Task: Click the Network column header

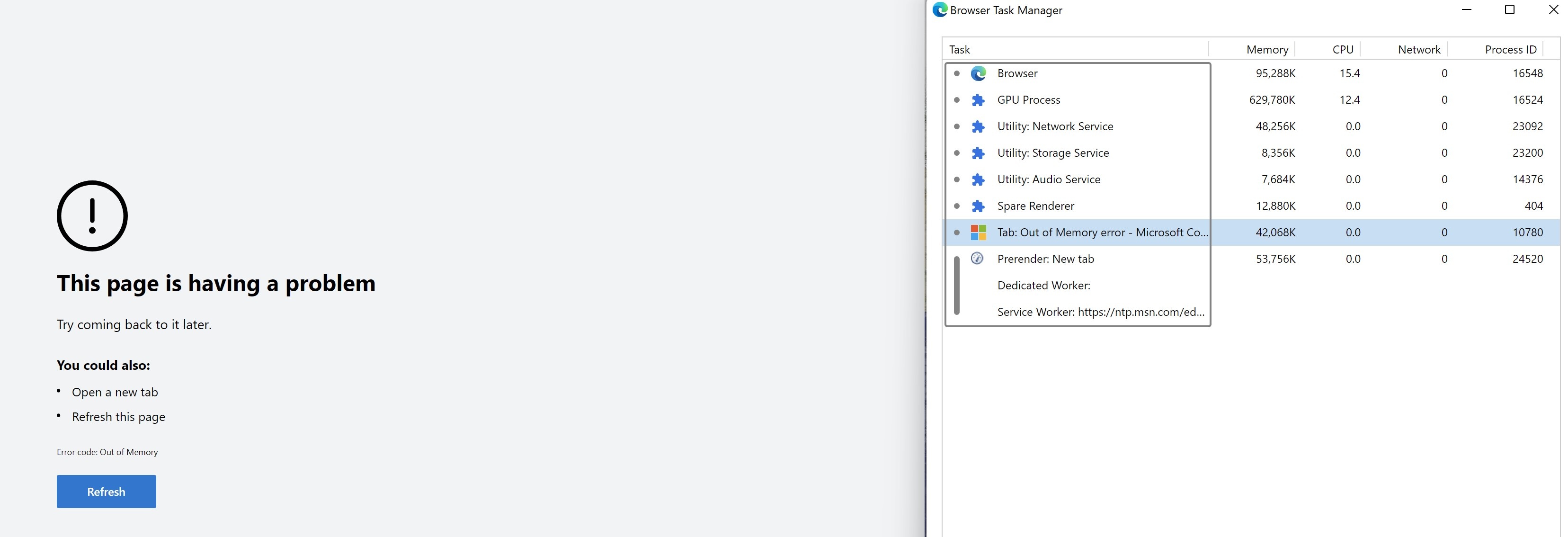Action: coord(1418,49)
